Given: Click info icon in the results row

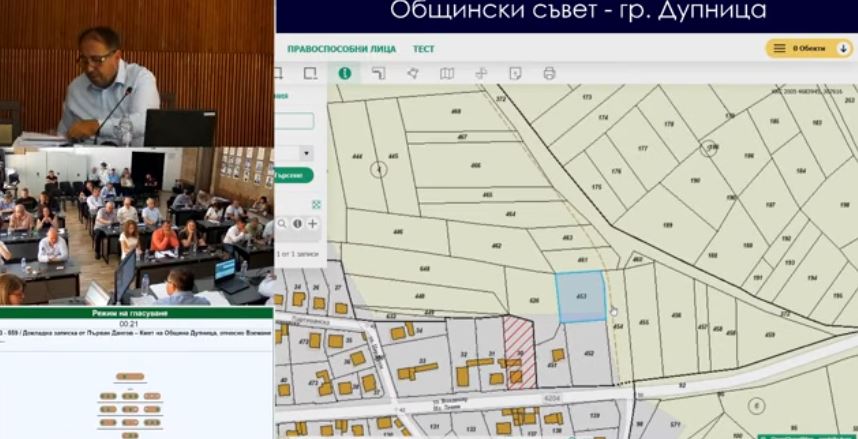Looking at the screenshot, I should [297, 223].
